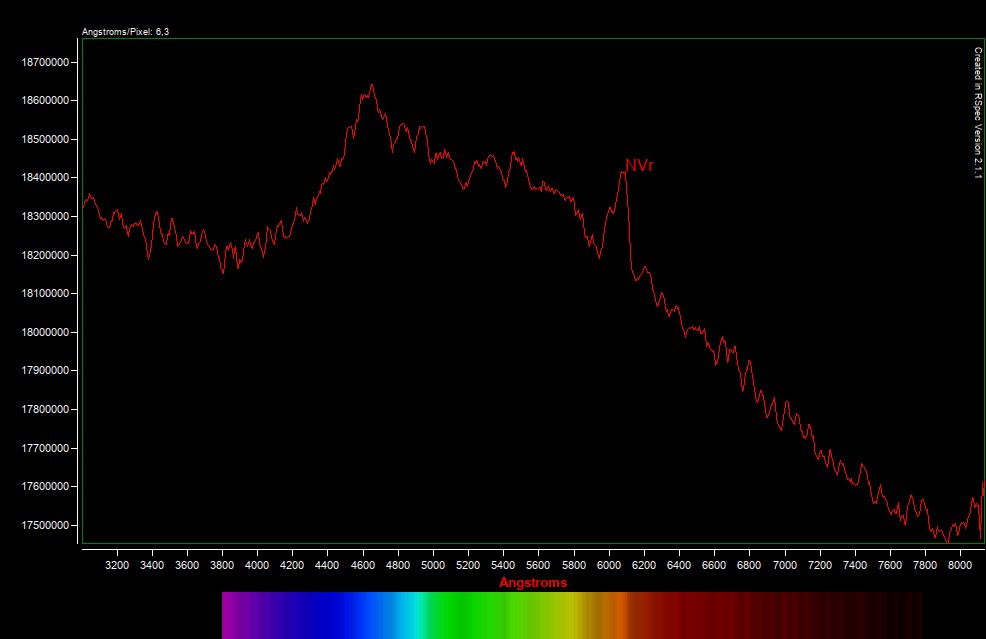Select the Angstroms/Pixel: 6,3 label
The width and height of the screenshot is (986, 639).
click(125, 32)
